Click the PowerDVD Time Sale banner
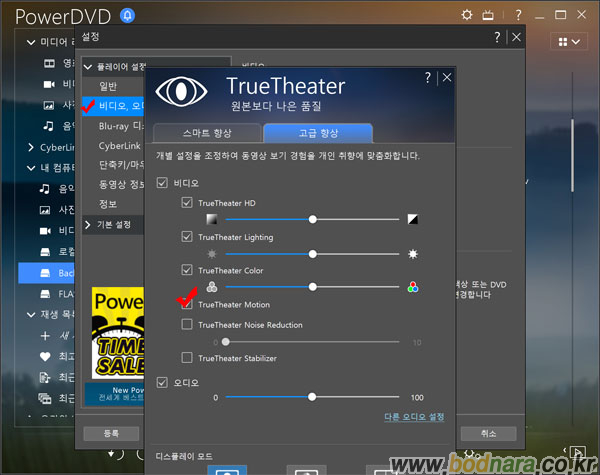Image resolution: width=600 pixels, height=475 pixels. click(x=118, y=333)
